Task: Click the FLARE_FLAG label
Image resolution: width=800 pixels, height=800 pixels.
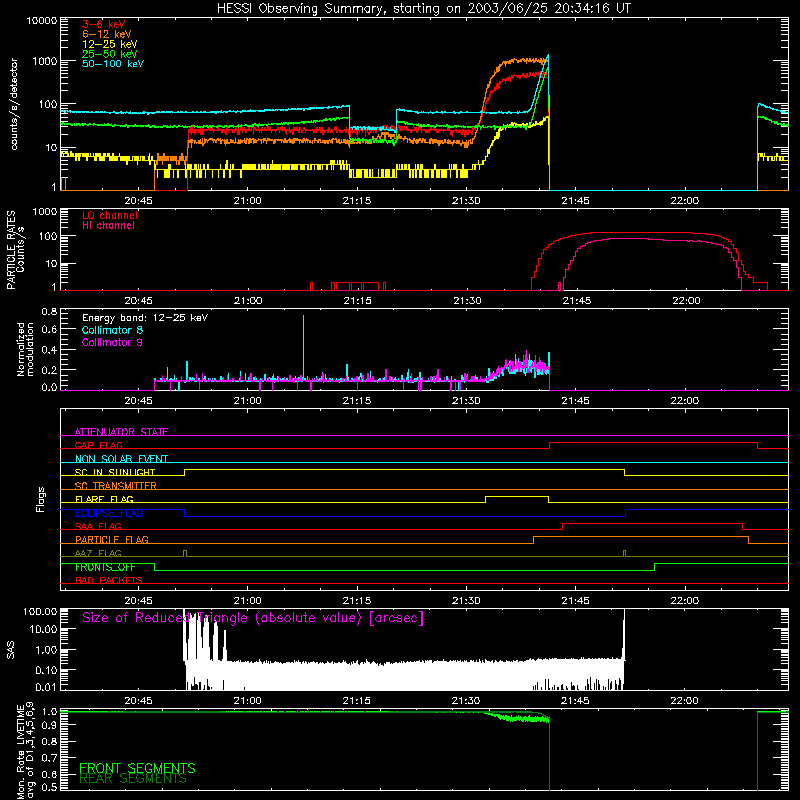Action: [104, 499]
